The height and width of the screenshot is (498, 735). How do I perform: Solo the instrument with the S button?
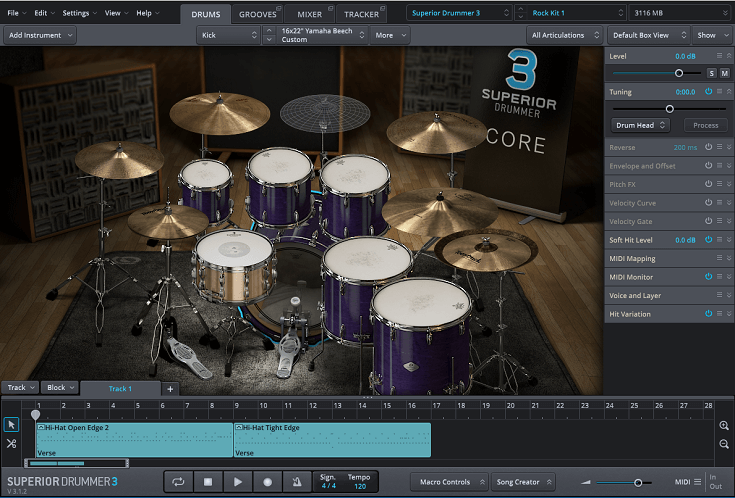click(712, 73)
